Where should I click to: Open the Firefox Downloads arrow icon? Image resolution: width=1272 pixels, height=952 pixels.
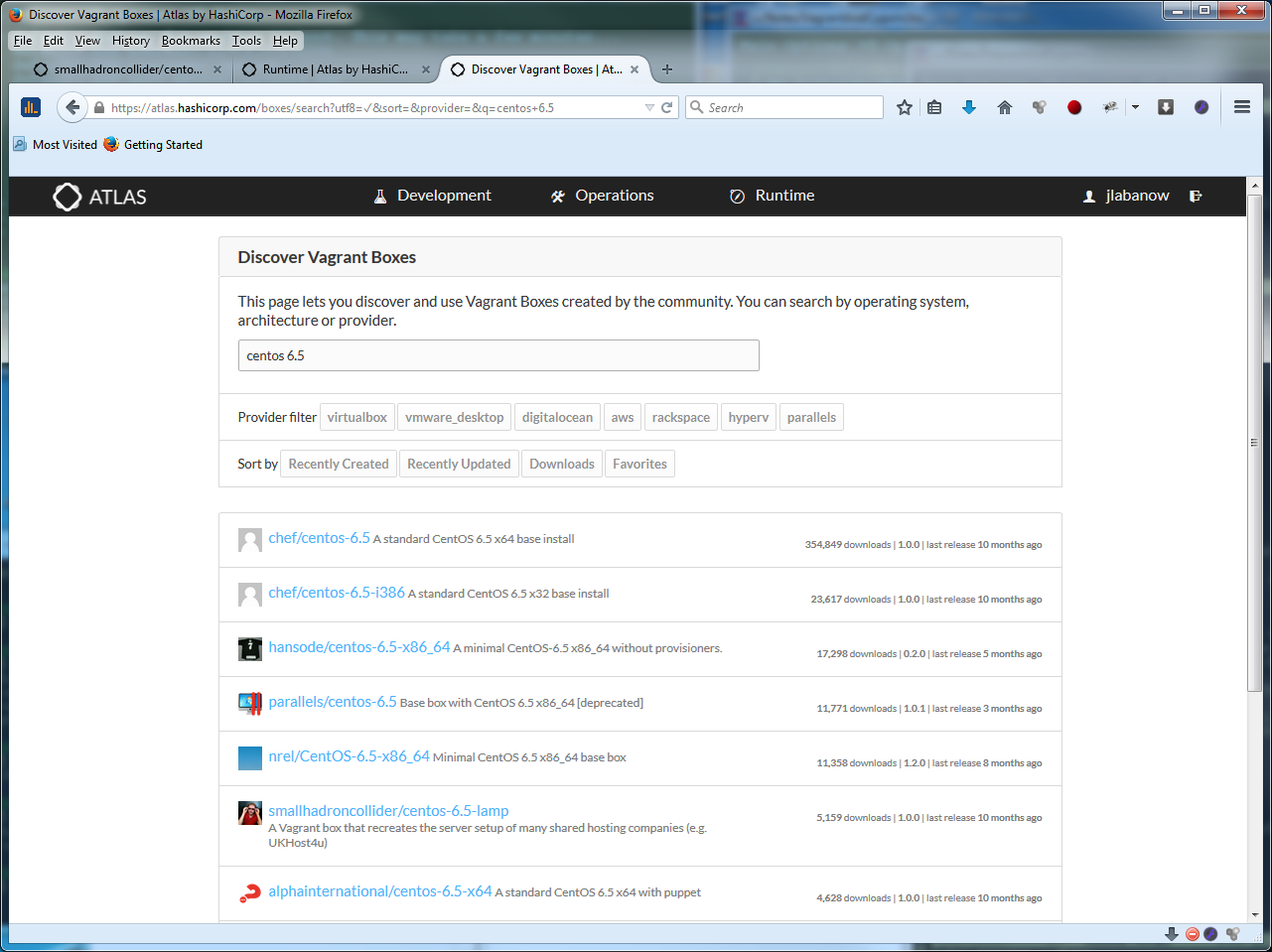pos(969,107)
